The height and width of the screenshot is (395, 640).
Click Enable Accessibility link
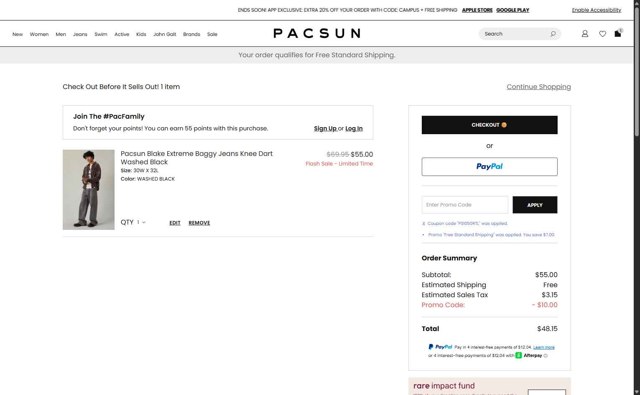[x=596, y=10]
